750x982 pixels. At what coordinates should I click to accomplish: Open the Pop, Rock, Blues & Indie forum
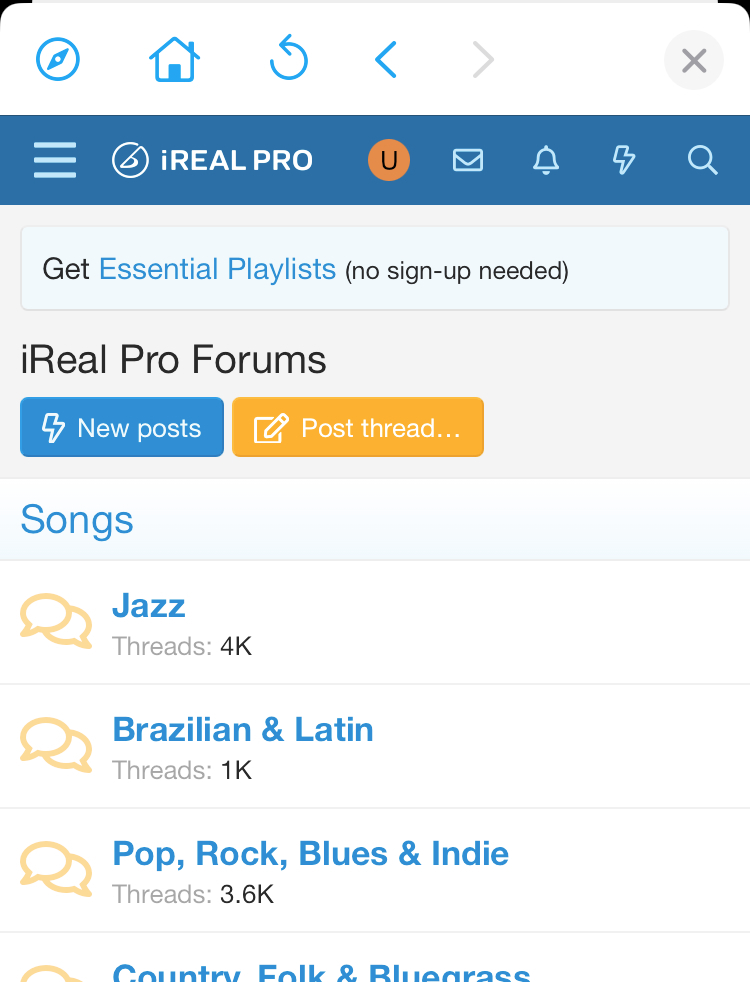[x=310, y=854]
